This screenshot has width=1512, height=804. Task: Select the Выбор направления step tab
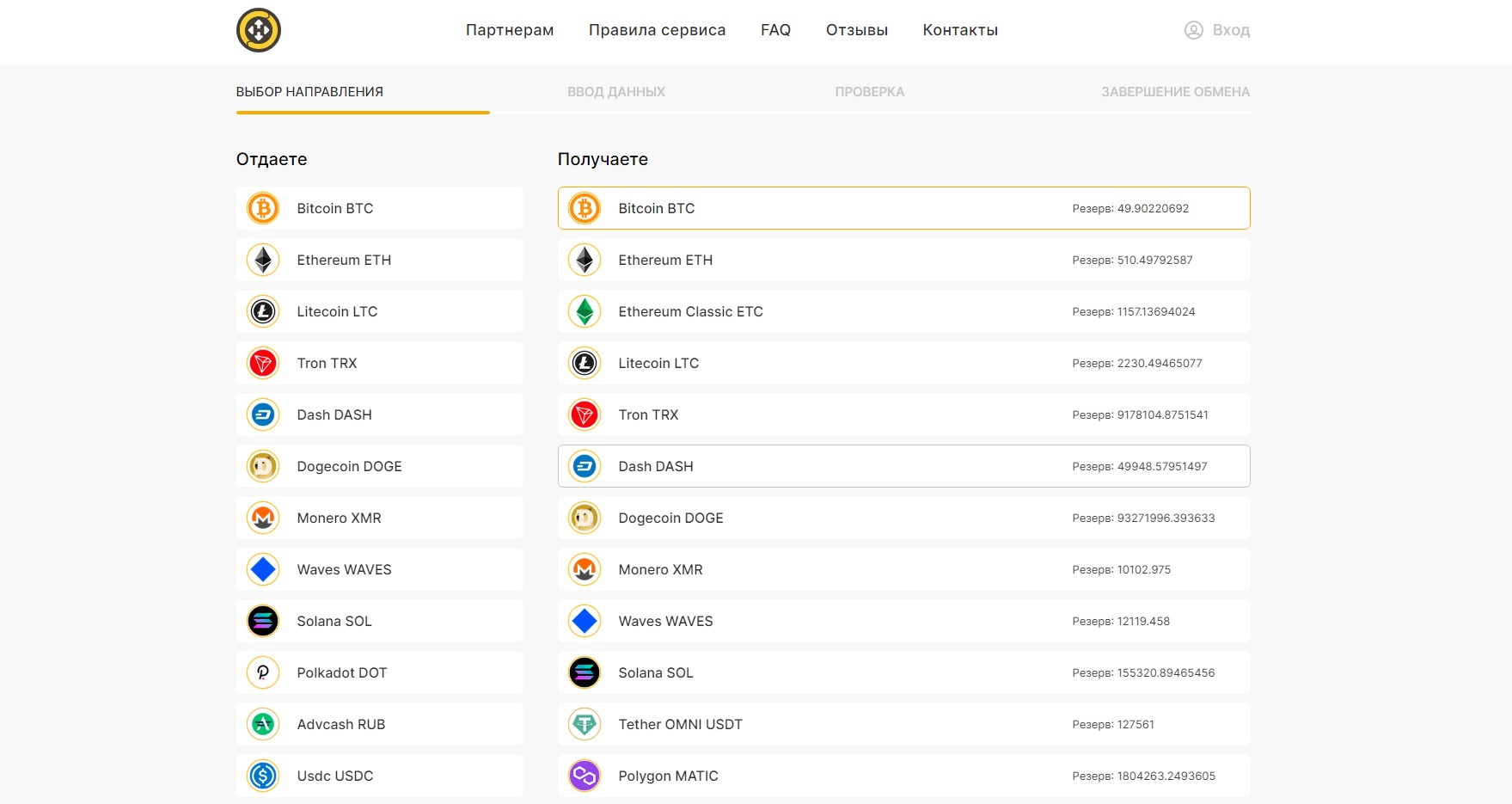pos(309,92)
